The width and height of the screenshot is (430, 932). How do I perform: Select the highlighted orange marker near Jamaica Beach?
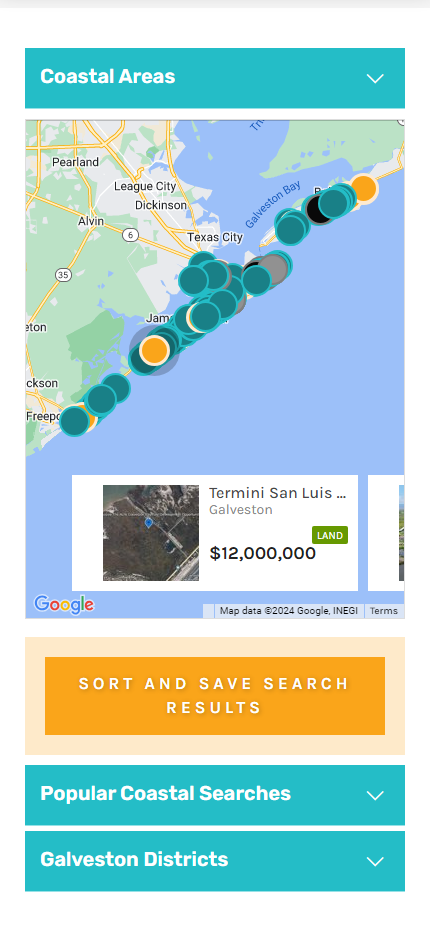155,350
